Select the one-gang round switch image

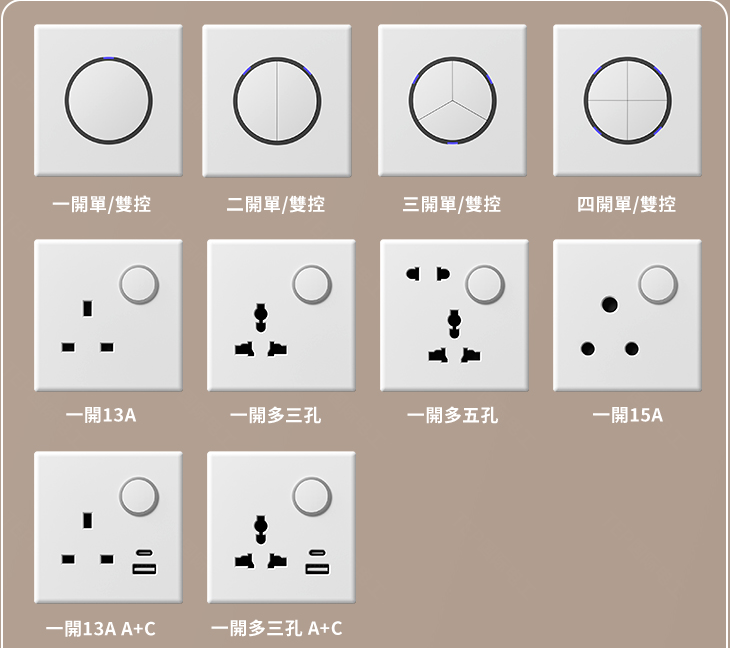tap(108, 101)
